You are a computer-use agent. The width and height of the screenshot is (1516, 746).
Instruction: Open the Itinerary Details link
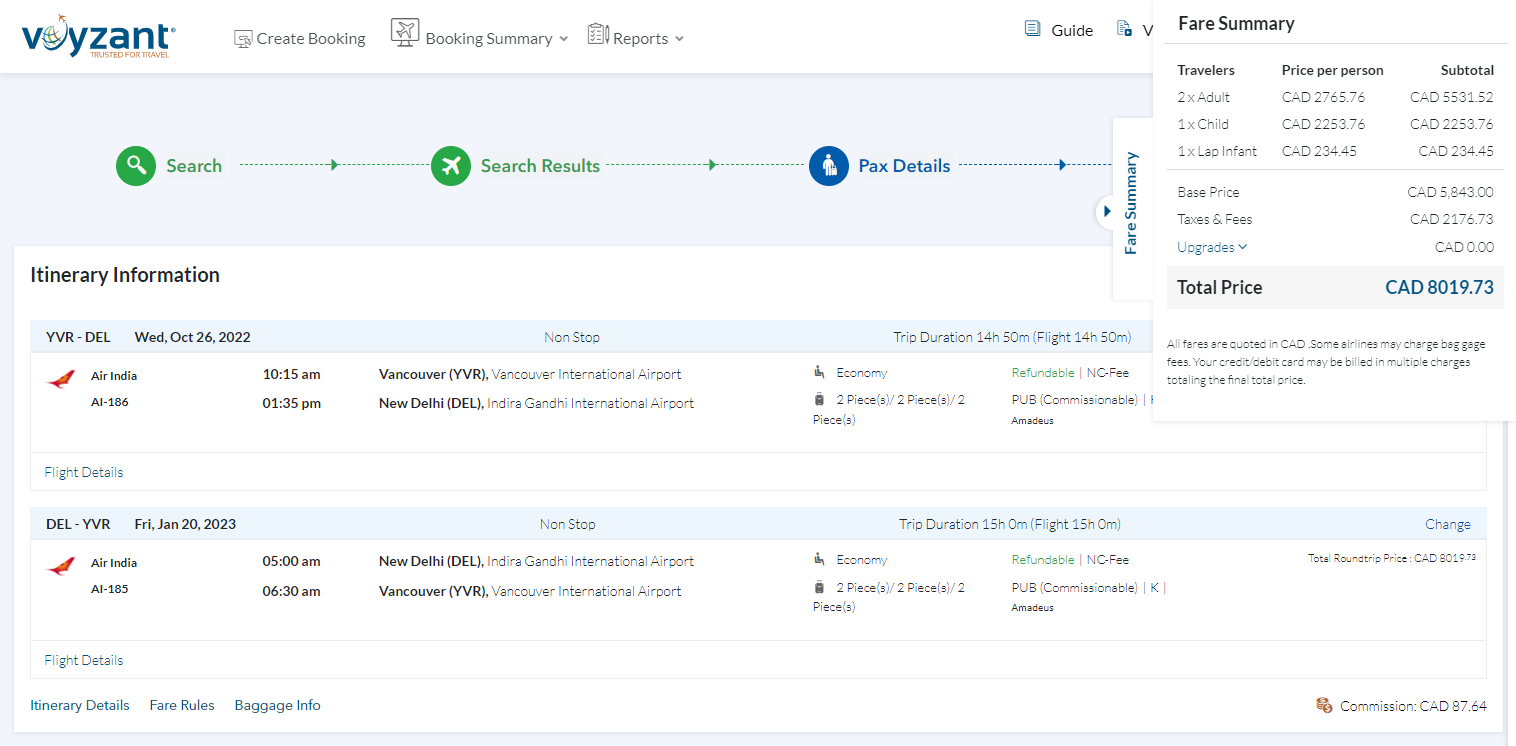pyautogui.click(x=80, y=705)
